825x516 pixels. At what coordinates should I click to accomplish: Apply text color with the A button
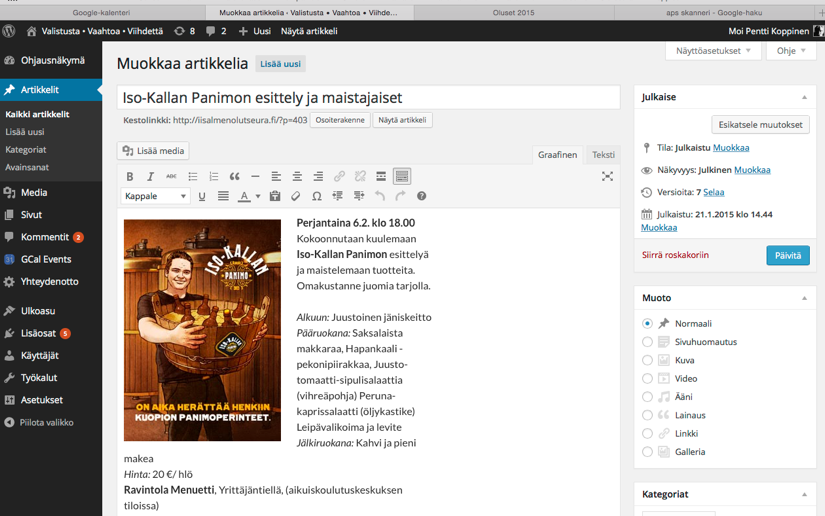(244, 196)
